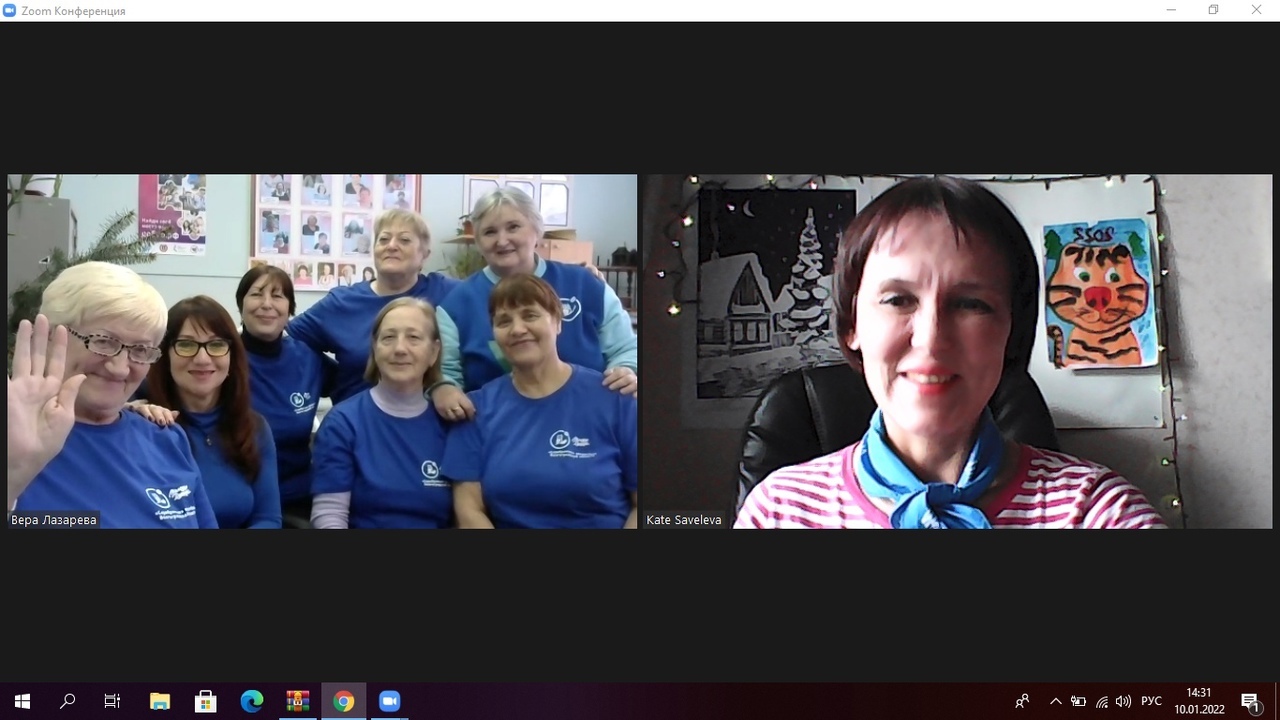This screenshot has width=1280, height=720.
Task: Select Kate Saveleva's video tile
Action: (957, 351)
